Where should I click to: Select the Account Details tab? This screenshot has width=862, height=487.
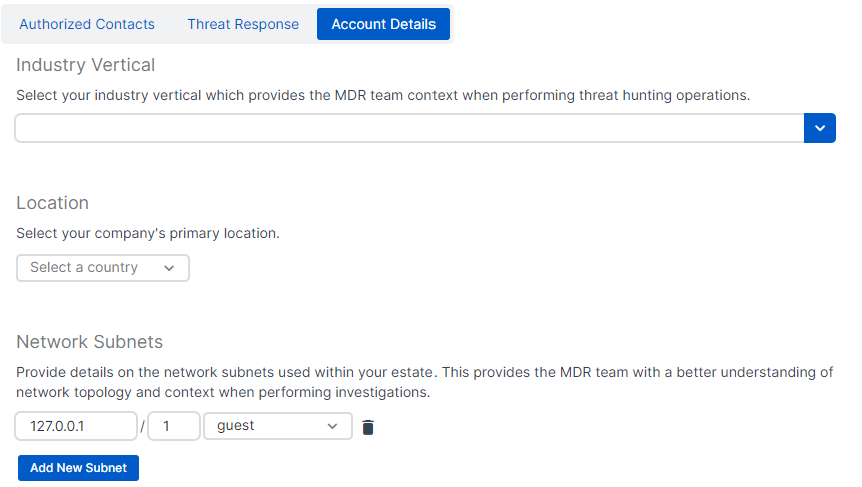coord(383,24)
